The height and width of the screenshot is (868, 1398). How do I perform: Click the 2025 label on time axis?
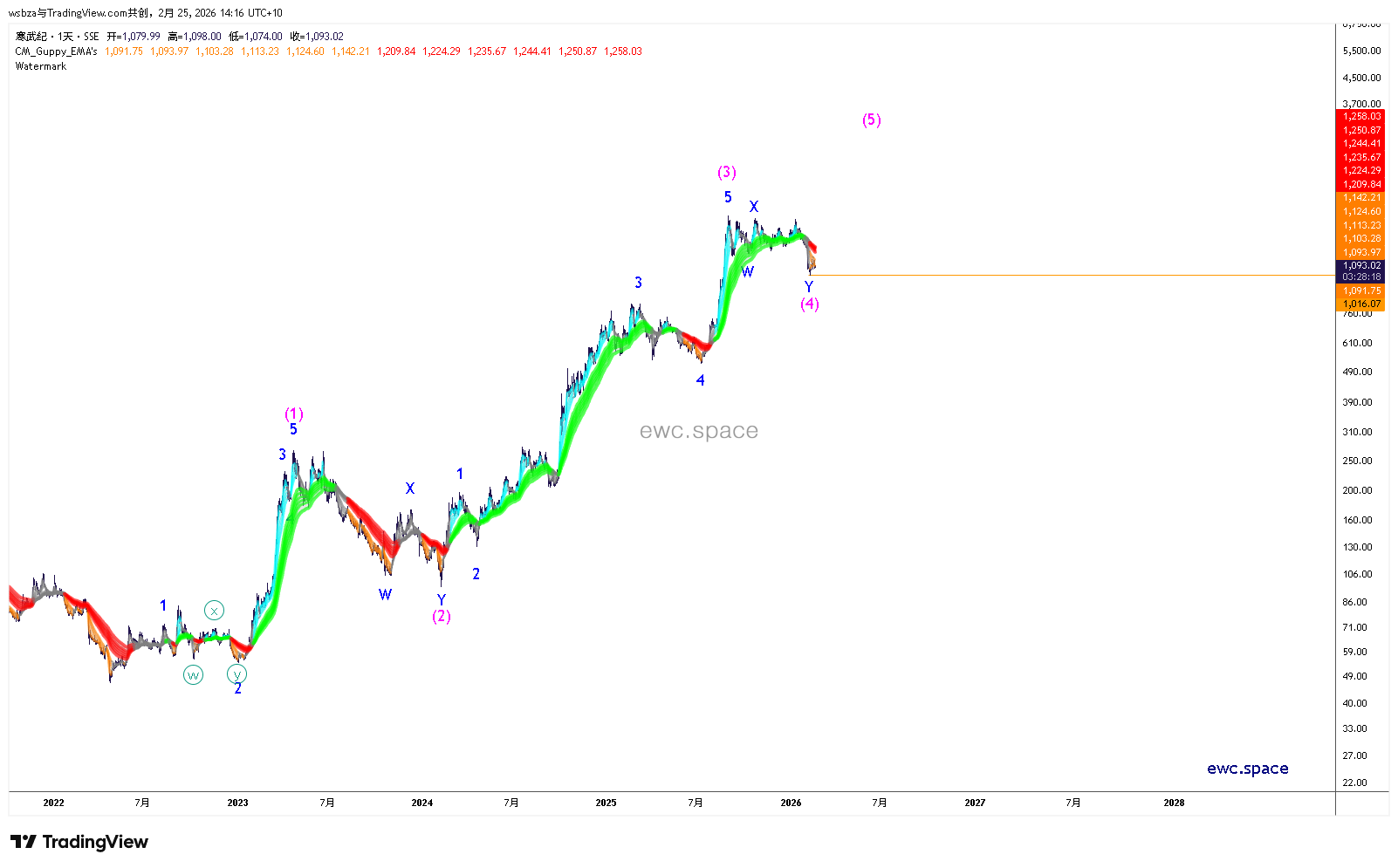tap(606, 803)
